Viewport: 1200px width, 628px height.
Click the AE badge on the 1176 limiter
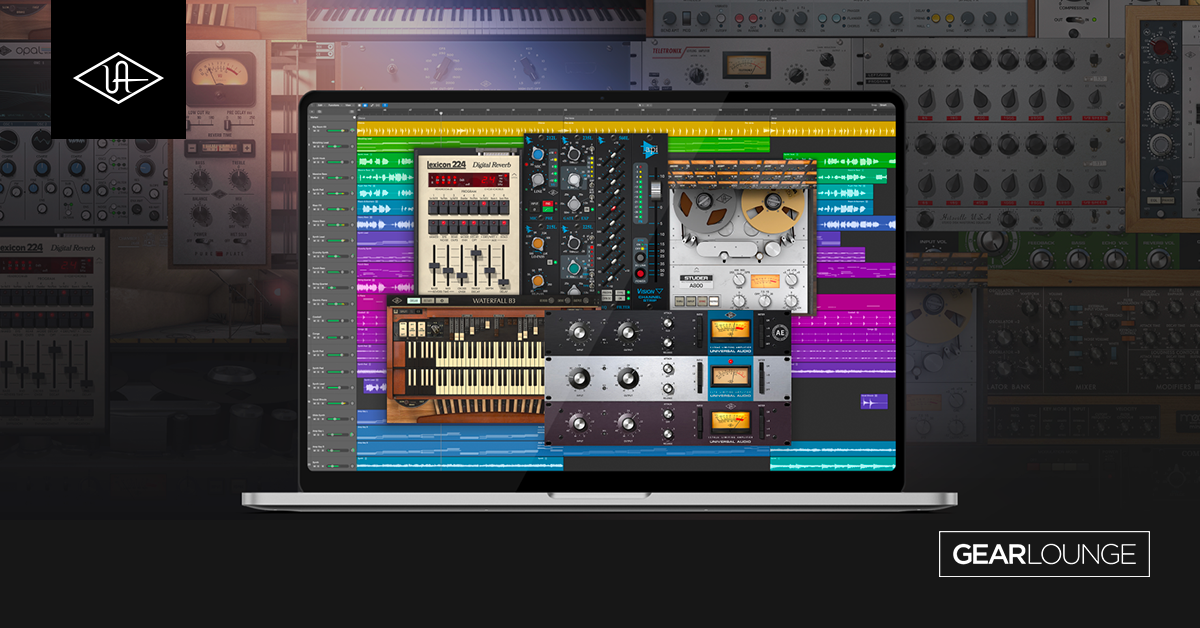pos(782,333)
